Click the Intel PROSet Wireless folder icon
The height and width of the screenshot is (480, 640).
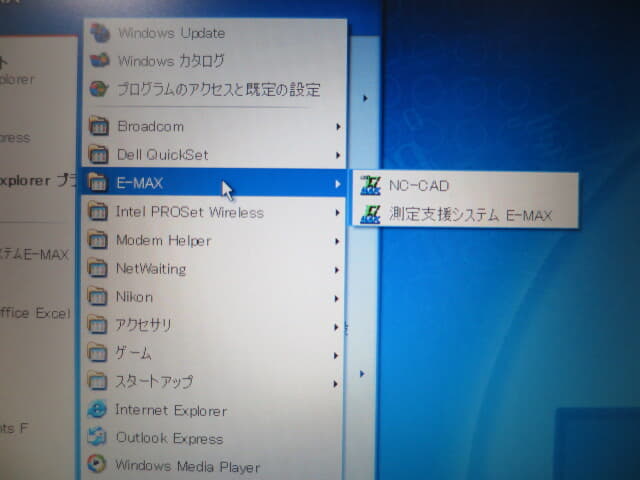tap(98, 211)
